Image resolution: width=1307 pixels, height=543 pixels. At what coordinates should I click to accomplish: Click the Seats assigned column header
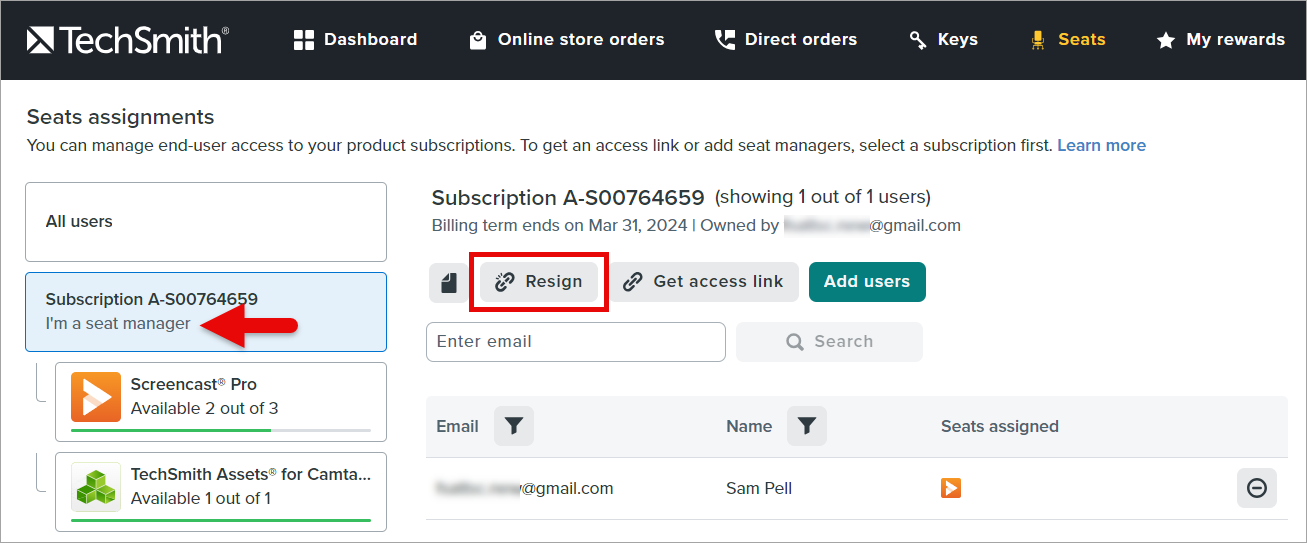pyautogui.click(x=1000, y=426)
